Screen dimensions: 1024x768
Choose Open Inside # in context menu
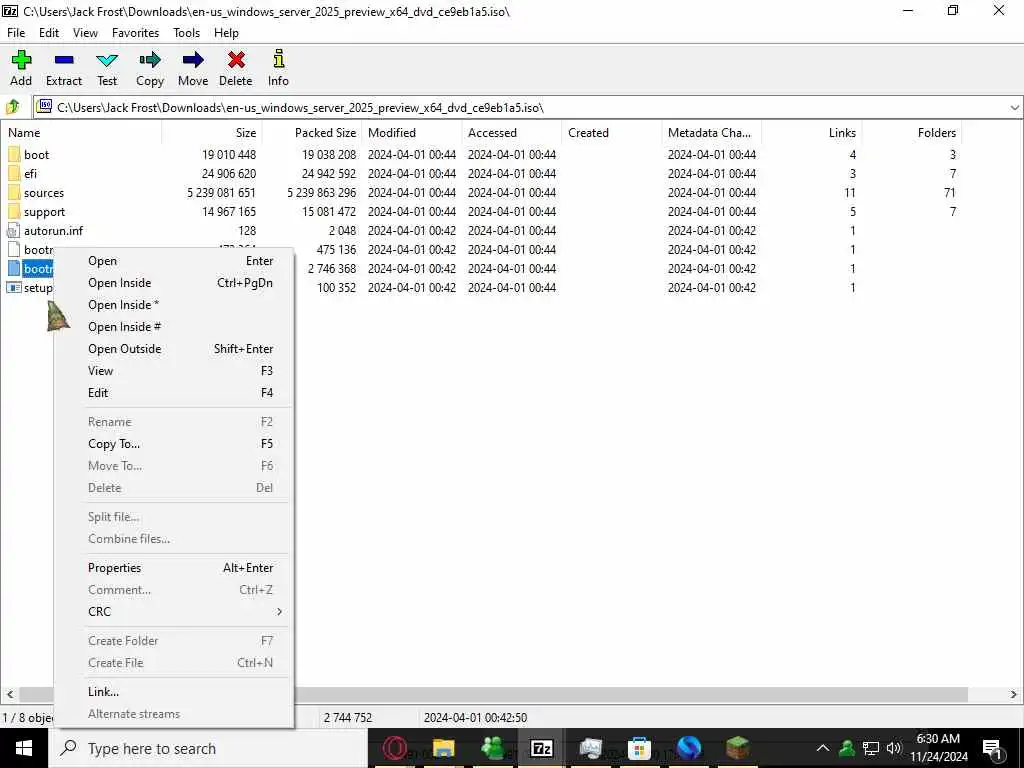pyautogui.click(x=174, y=327)
